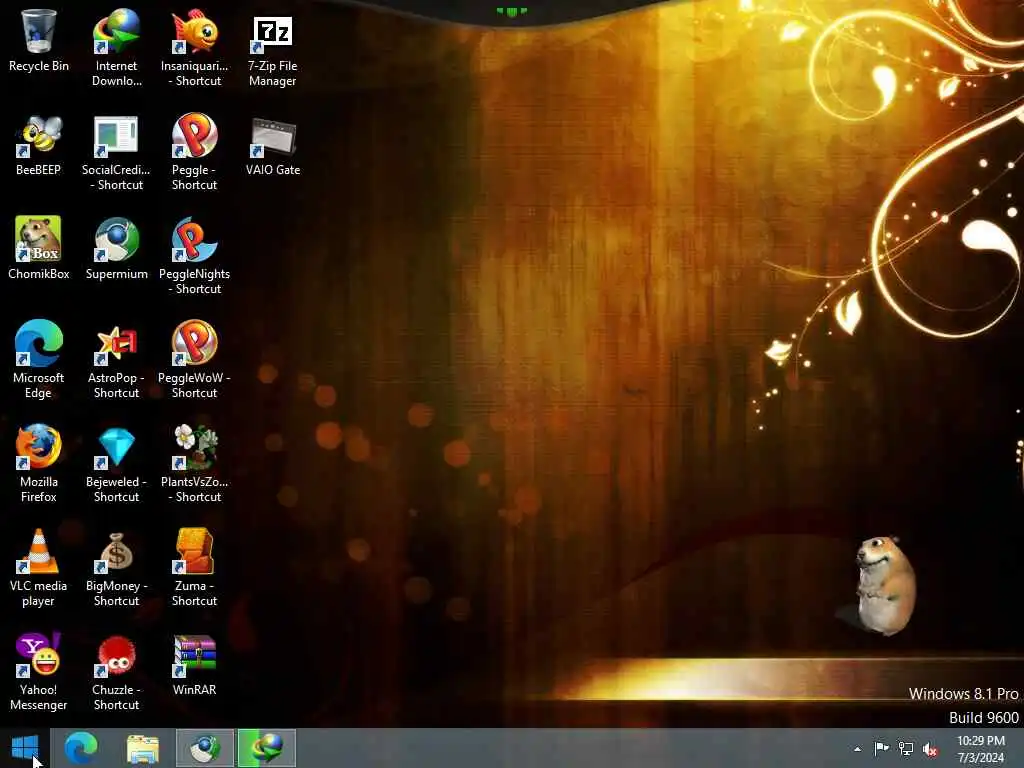Click the green VAIO Gate dock handle

[x=511, y=11]
